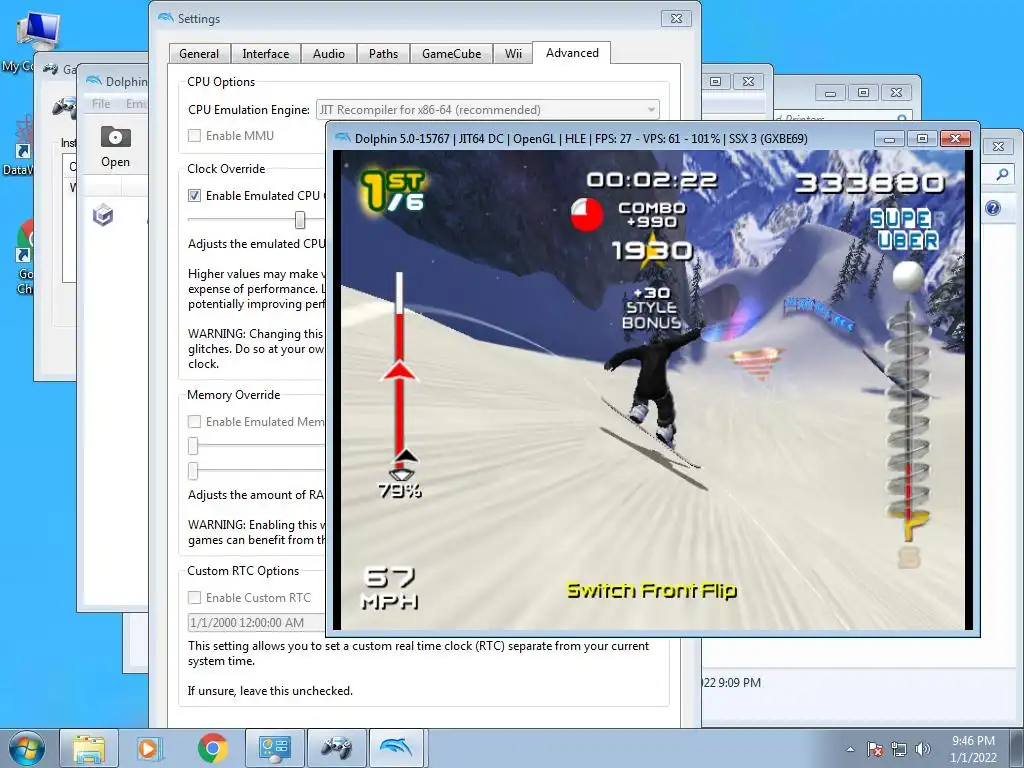Click the 00:02:22 race timer

point(652,180)
